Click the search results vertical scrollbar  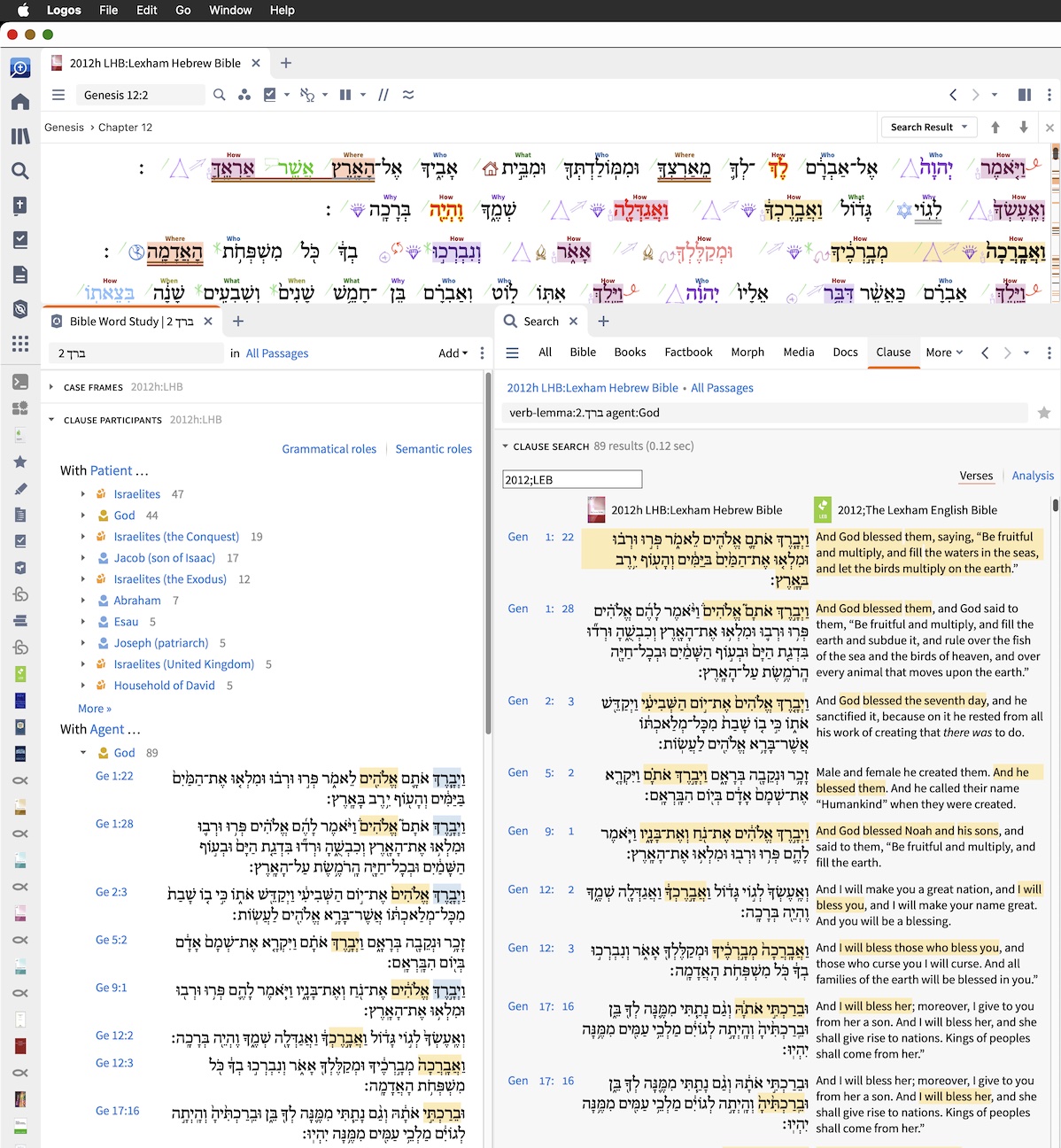(x=1055, y=506)
